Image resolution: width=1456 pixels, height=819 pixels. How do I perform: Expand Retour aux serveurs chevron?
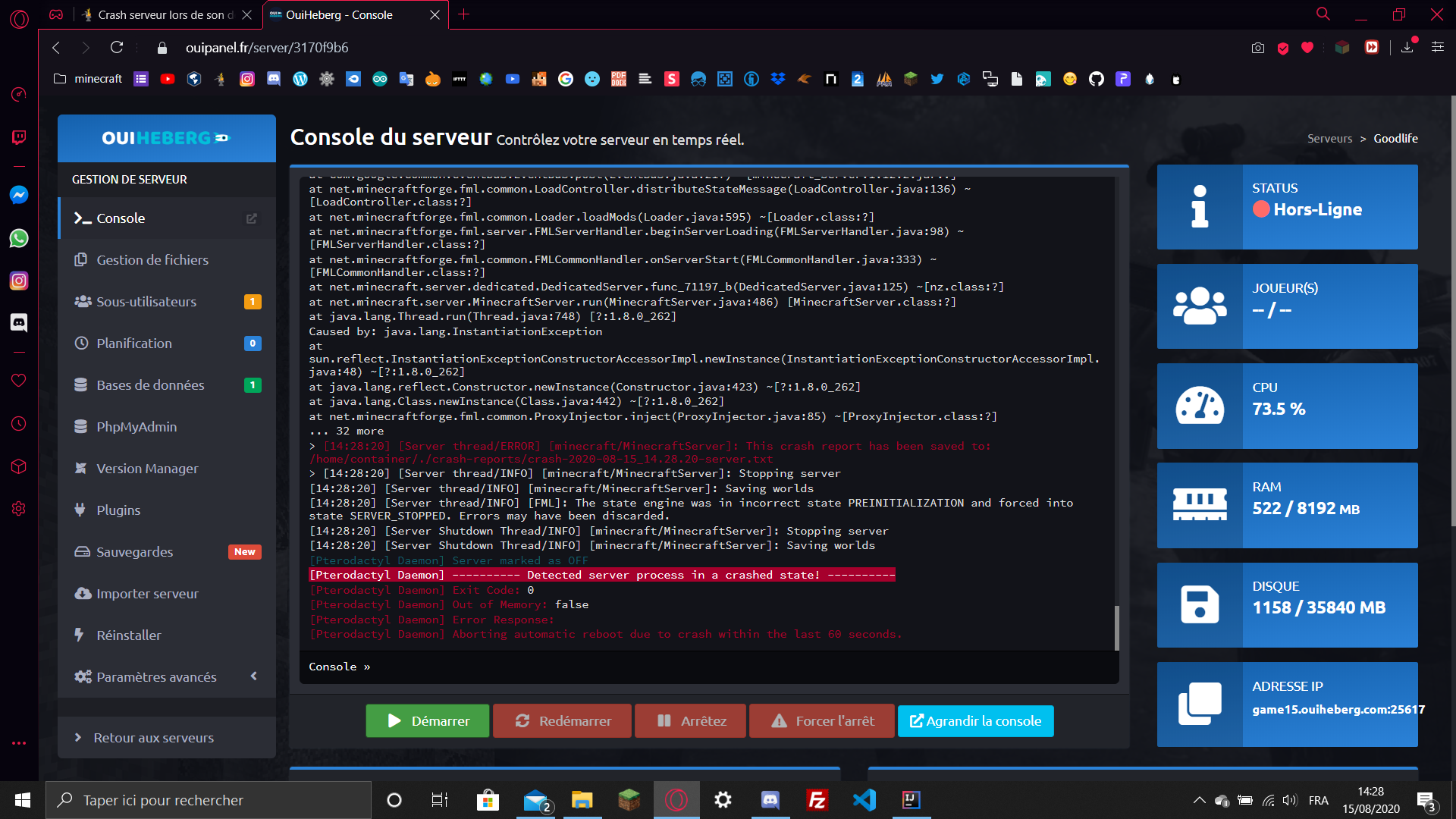click(78, 738)
